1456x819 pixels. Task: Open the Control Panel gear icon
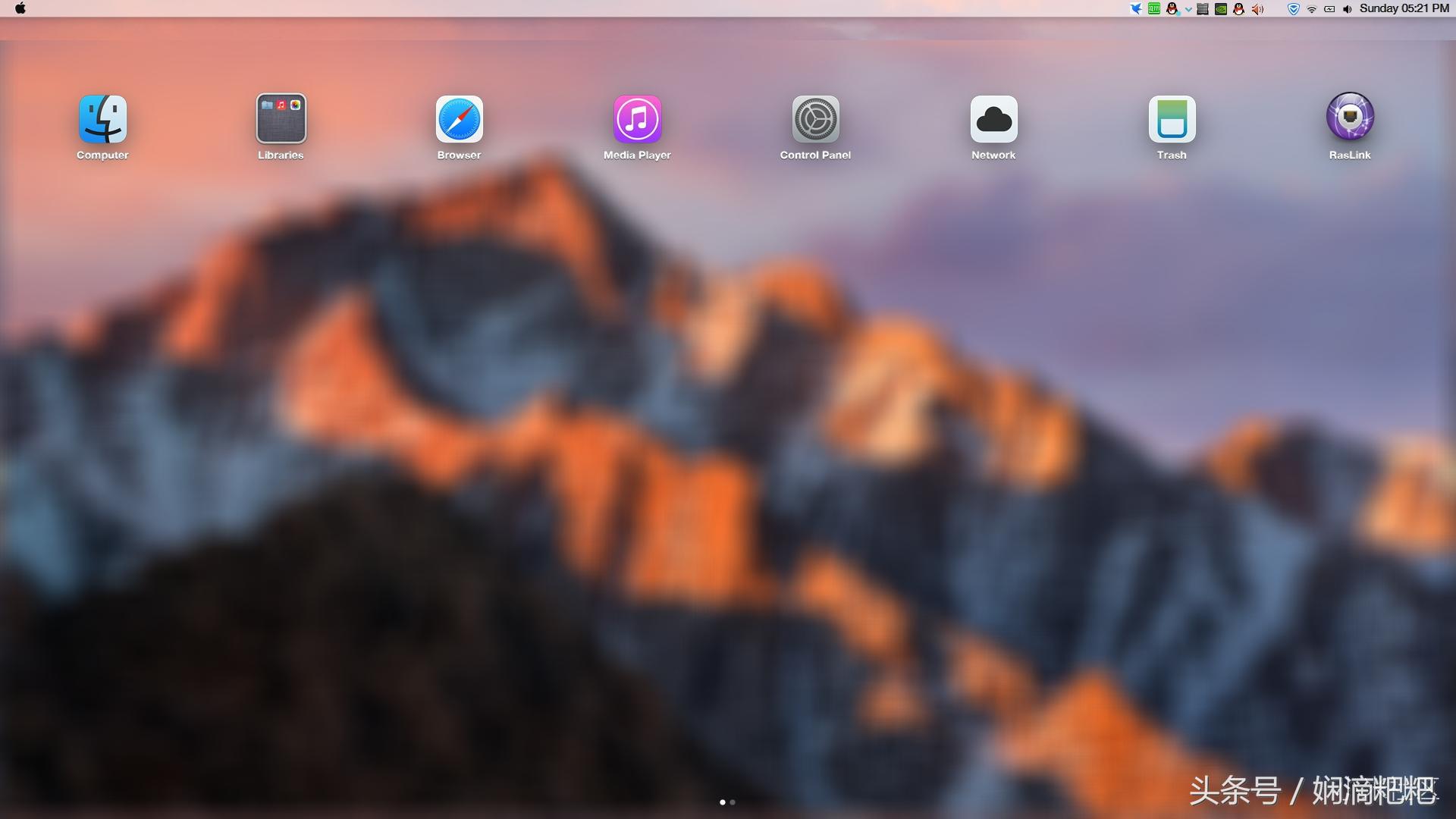click(815, 120)
